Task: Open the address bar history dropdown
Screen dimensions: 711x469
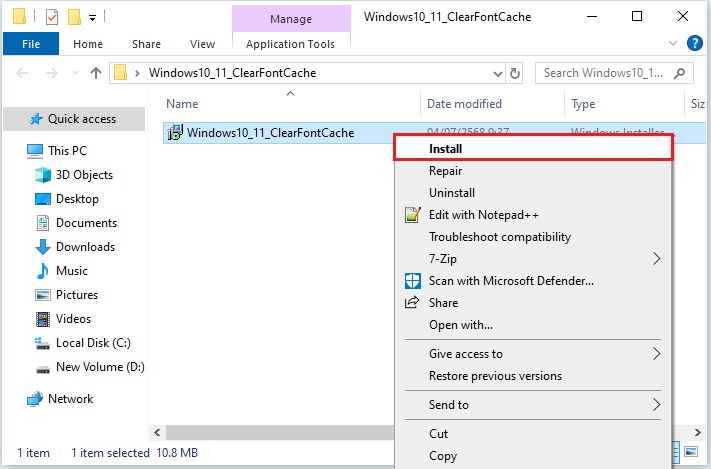Action: pyautogui.click(x=496, y=73)
